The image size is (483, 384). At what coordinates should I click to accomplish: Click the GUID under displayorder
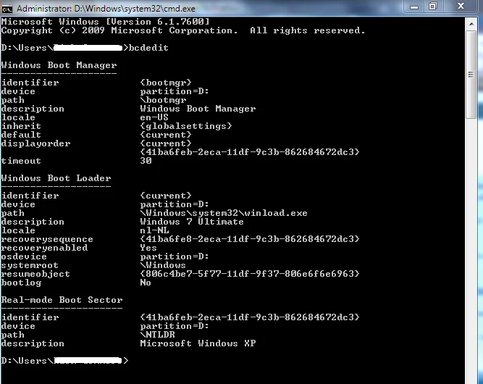(x=250, y=152)
